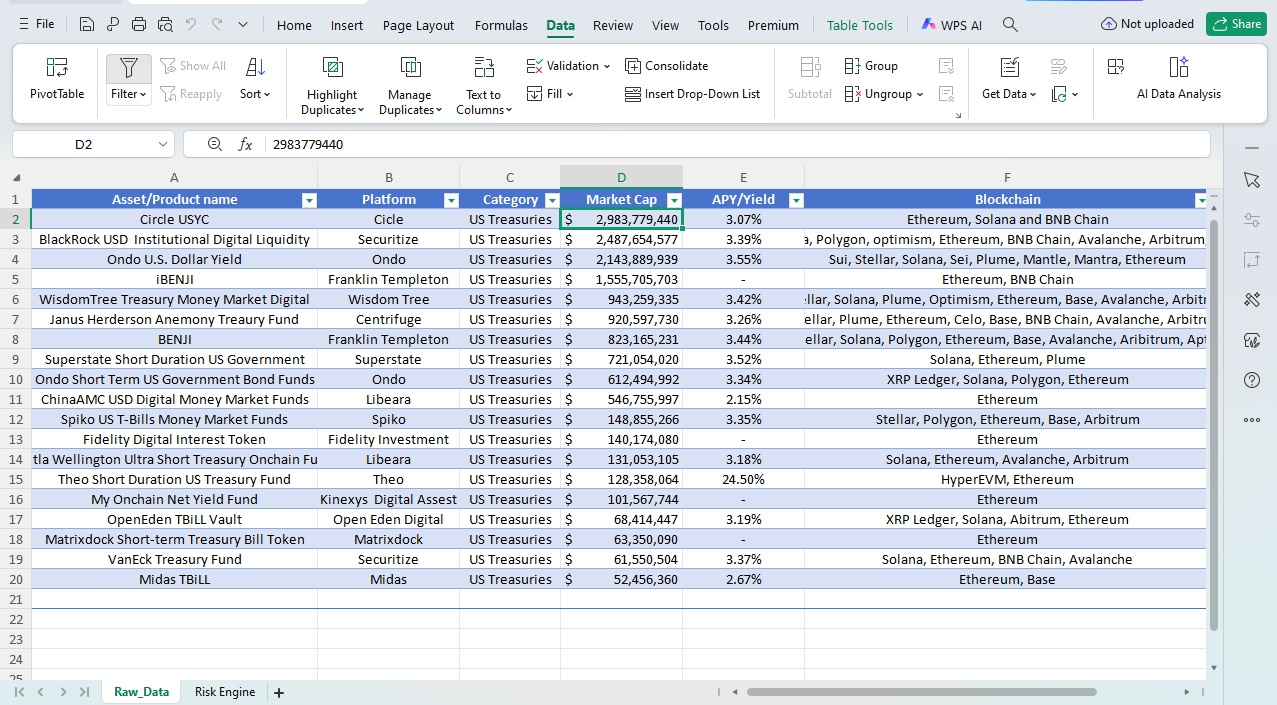This screenshot has width=1277, height=705.
Task: Click the settings sliders icon in right sidebar
Action: (x=1252, y=220)
